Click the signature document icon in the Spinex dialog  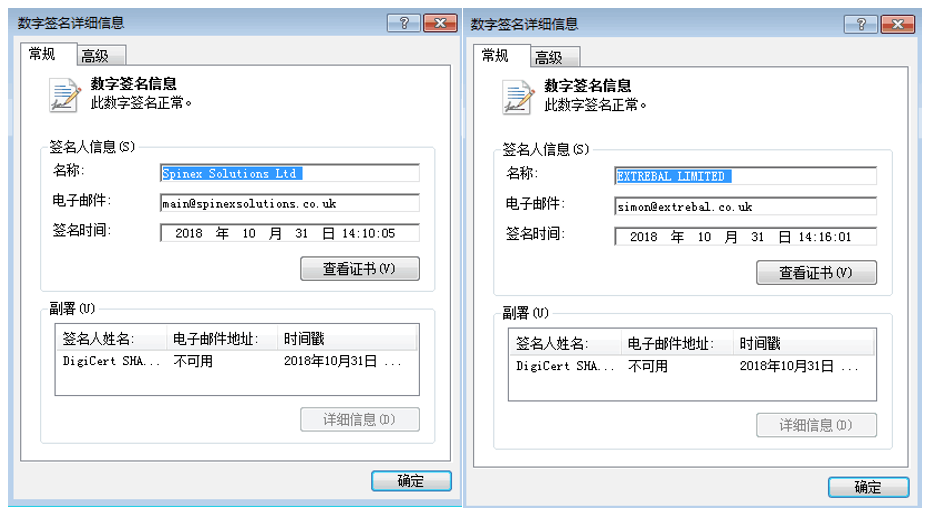tap(65, 95)
